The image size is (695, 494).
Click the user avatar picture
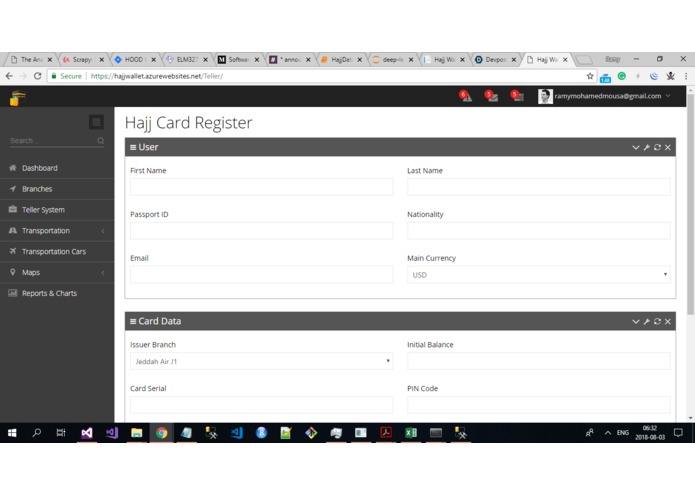point(545,96)
